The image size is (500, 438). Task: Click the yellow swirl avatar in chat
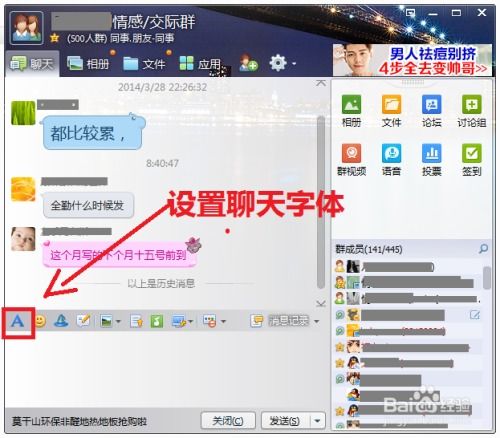tap(23, 189)
